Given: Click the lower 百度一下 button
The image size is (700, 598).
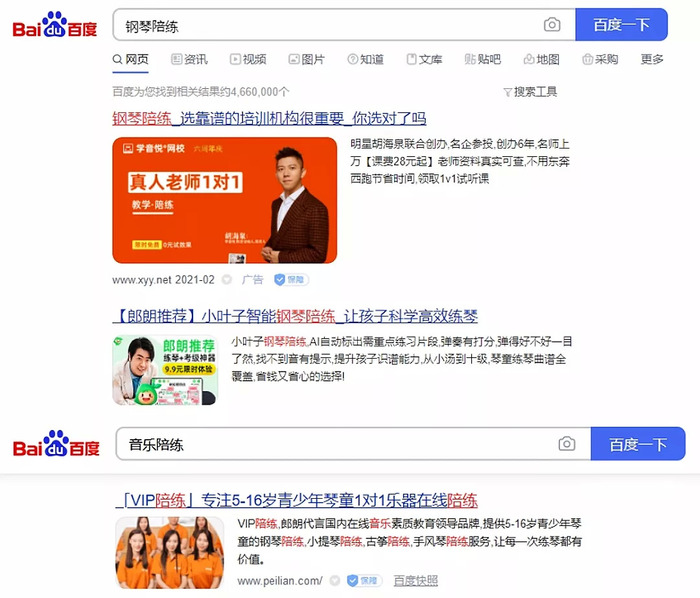Looking at the screenshot, I should 638,444.
